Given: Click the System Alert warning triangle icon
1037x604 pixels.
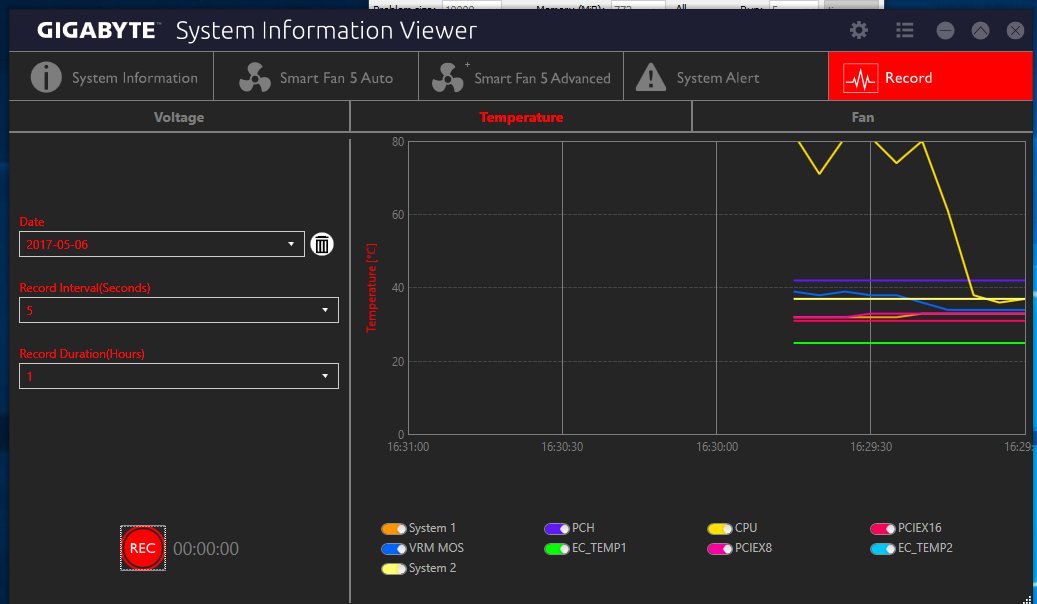Looking at the screenshot, I should (x=651, y=78).
